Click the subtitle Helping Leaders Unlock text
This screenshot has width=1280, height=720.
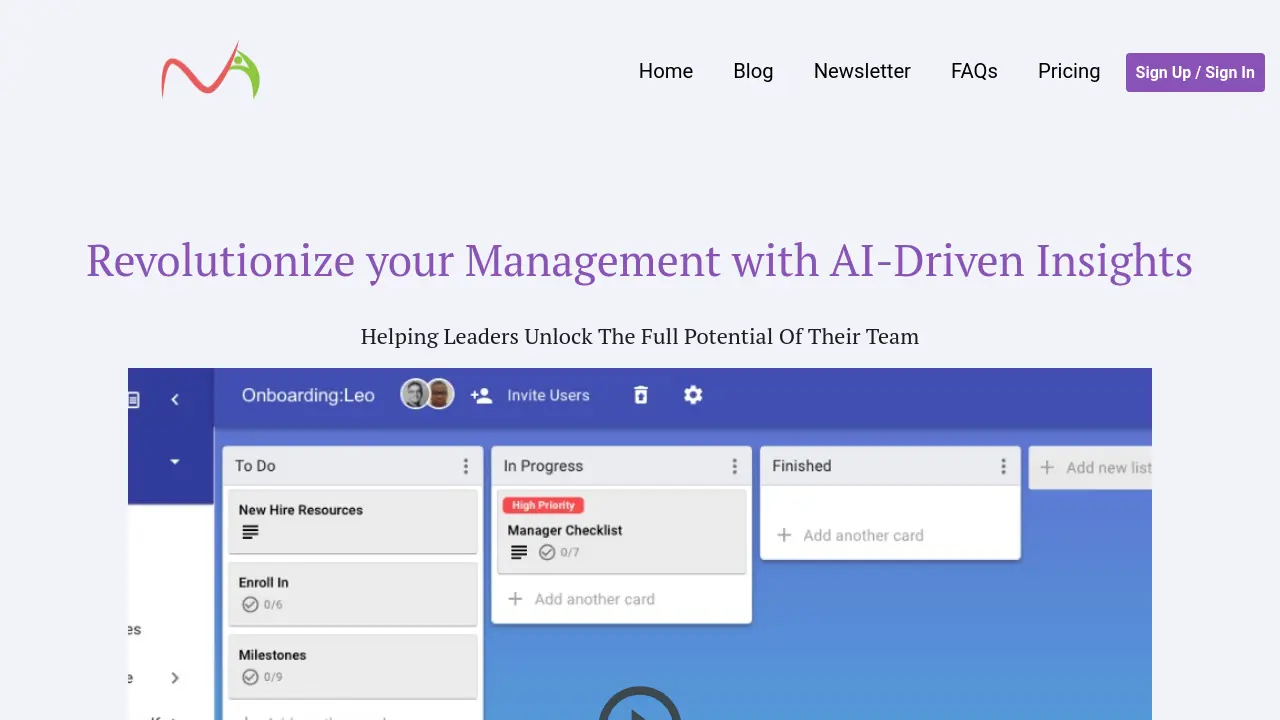639,336
